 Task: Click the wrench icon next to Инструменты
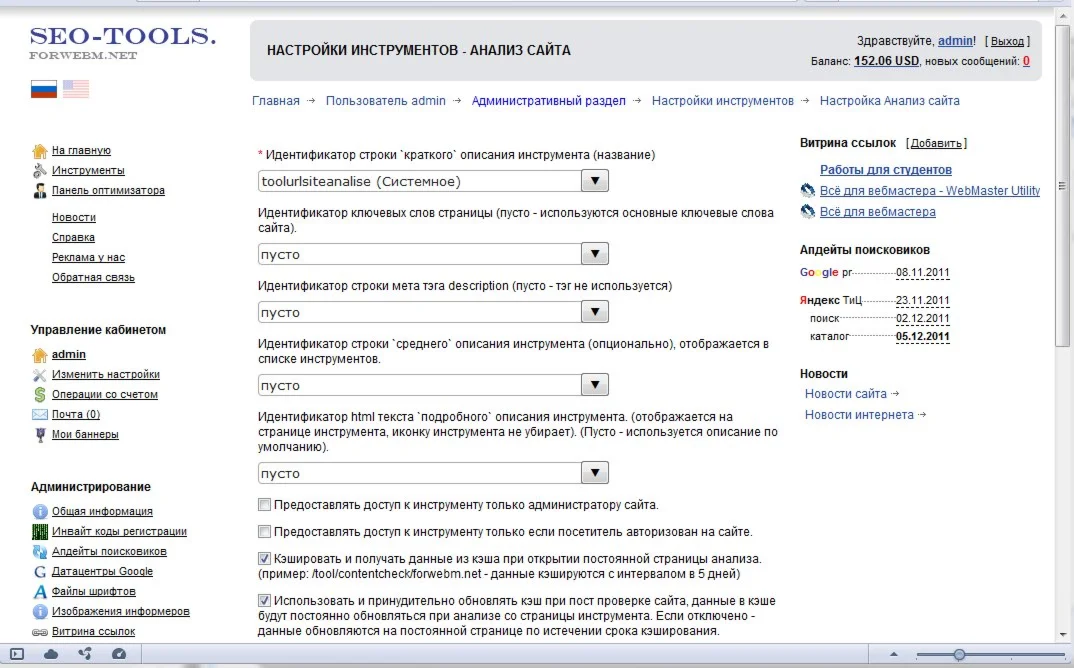point(40,171)
